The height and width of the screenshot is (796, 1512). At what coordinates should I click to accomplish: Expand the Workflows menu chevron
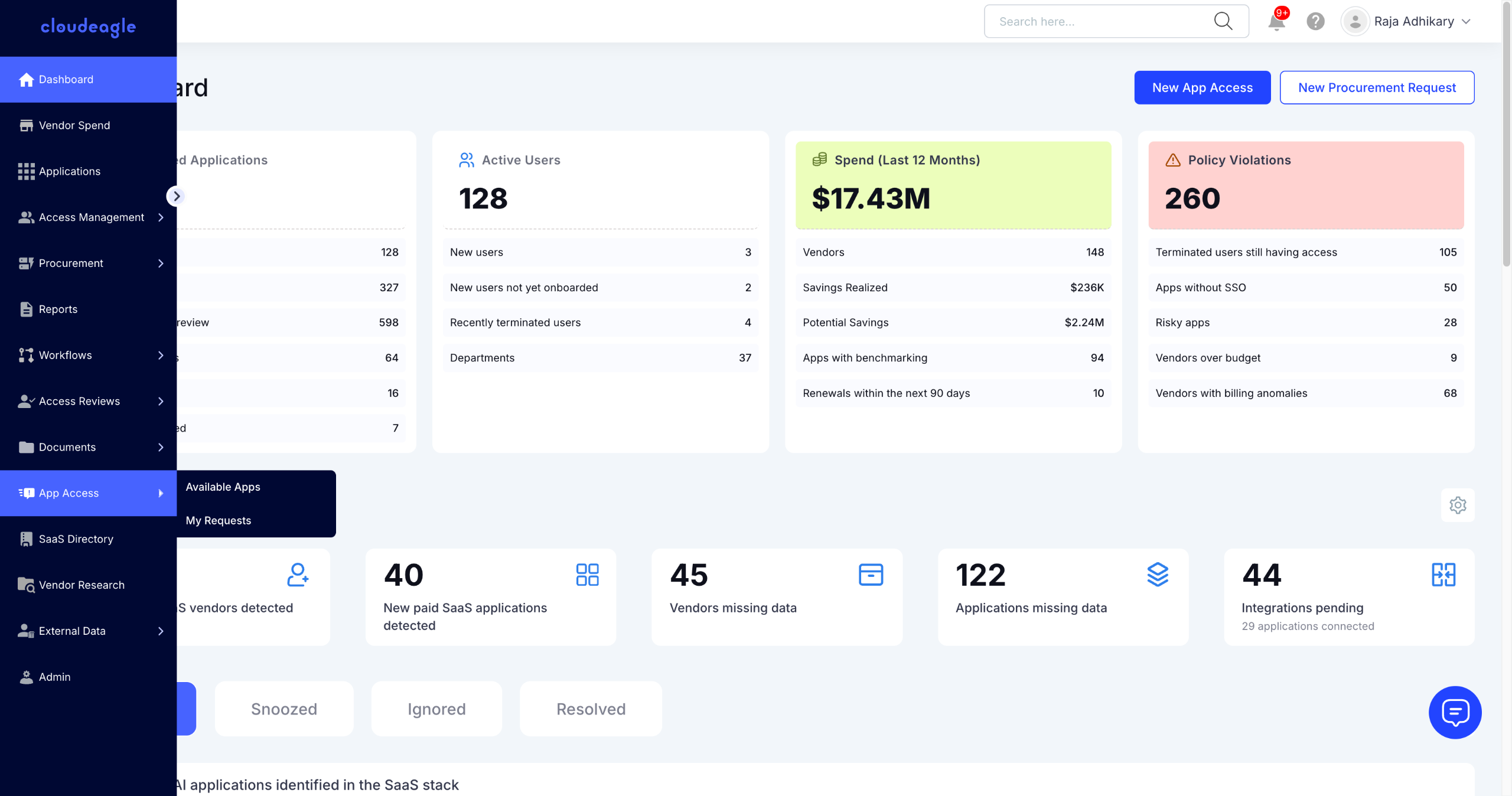pyautogui.click(x=161, y=355)
